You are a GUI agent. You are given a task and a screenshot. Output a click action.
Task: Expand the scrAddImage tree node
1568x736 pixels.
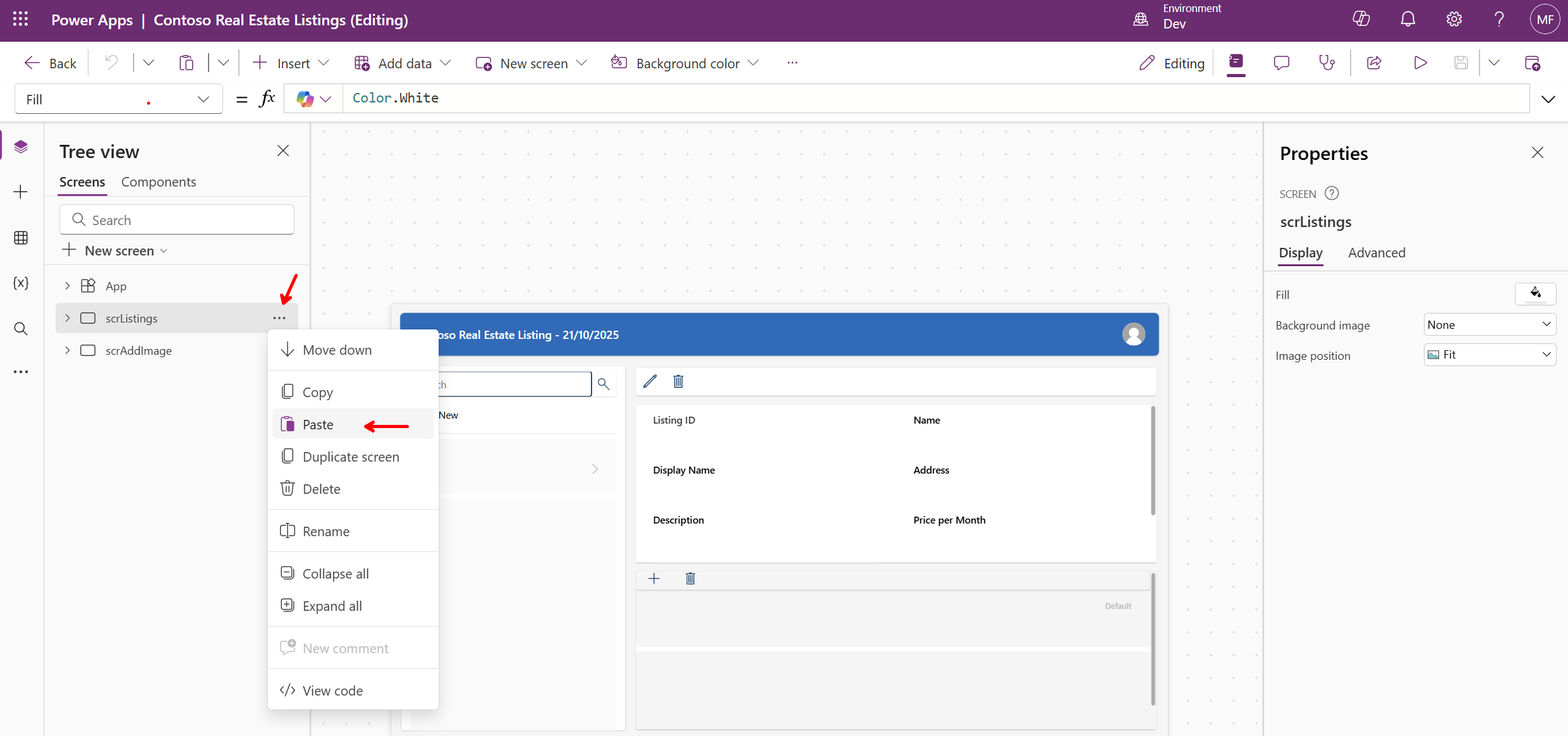(68, 350)
